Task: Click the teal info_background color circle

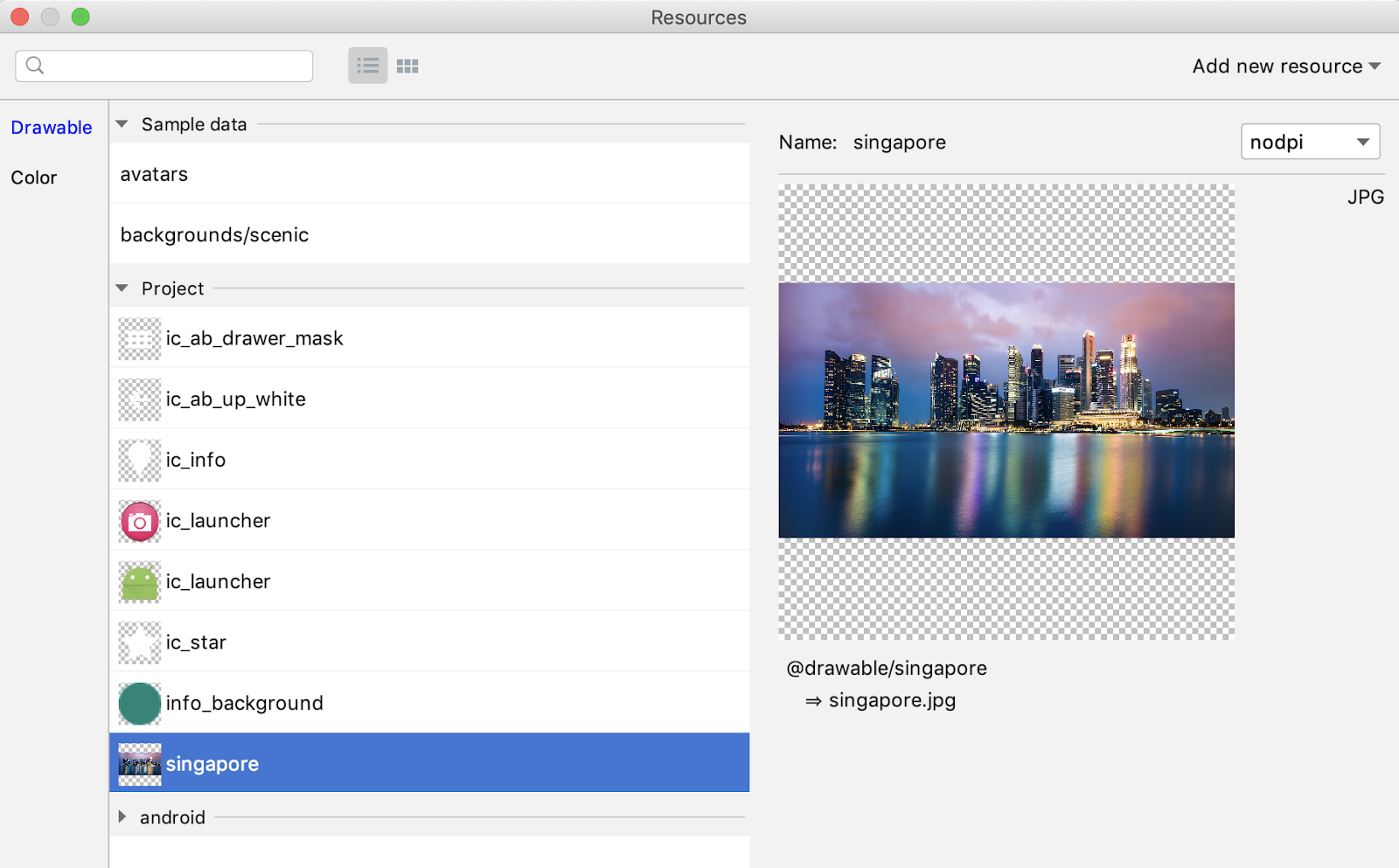Action: click(x=140, y=704)
